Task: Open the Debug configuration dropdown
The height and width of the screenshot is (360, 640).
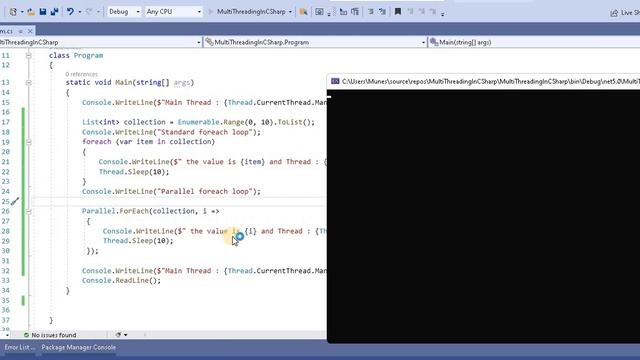Action: pyautogui.click(x=124, y=12)
